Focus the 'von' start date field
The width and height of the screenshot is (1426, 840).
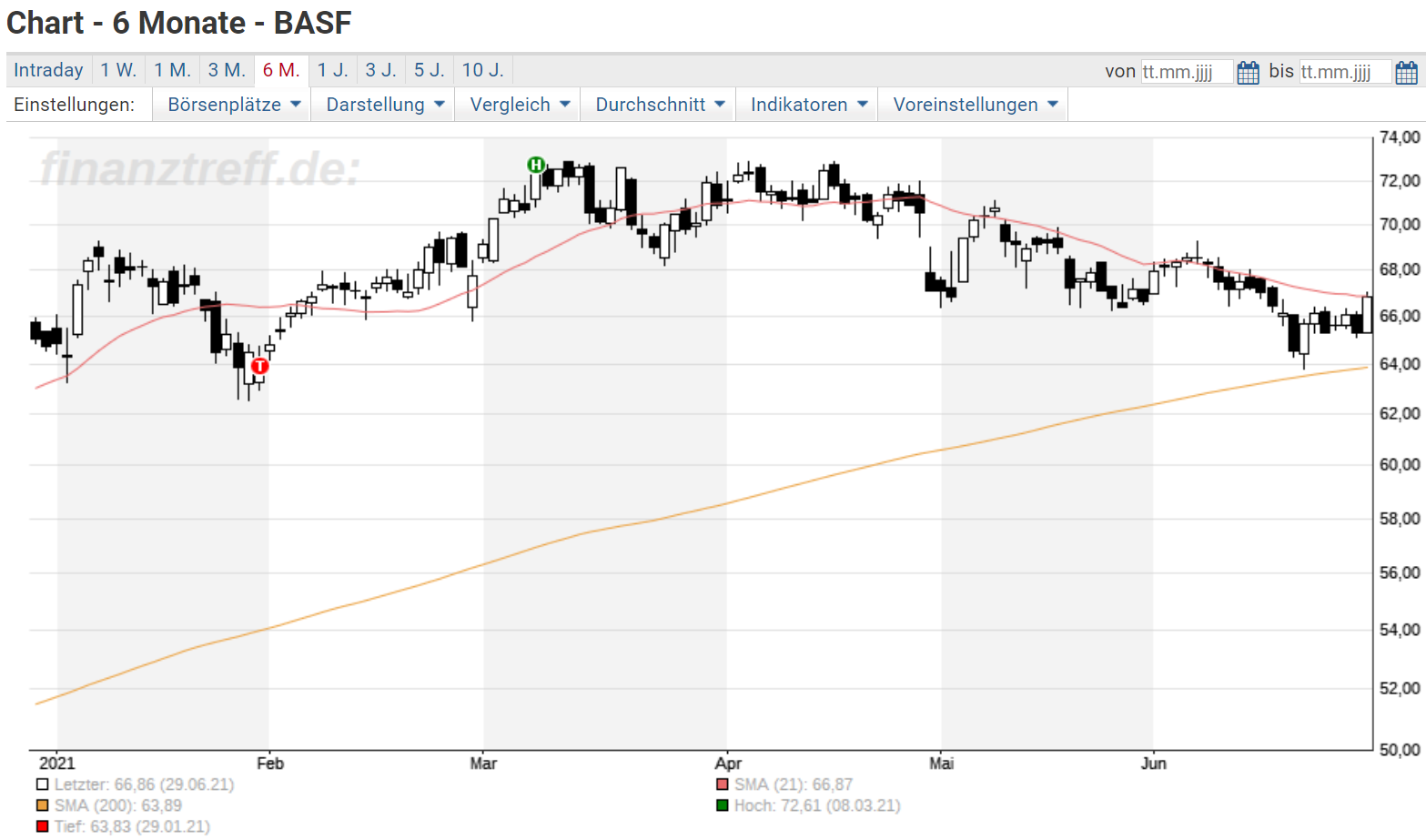pos(1187,72)
